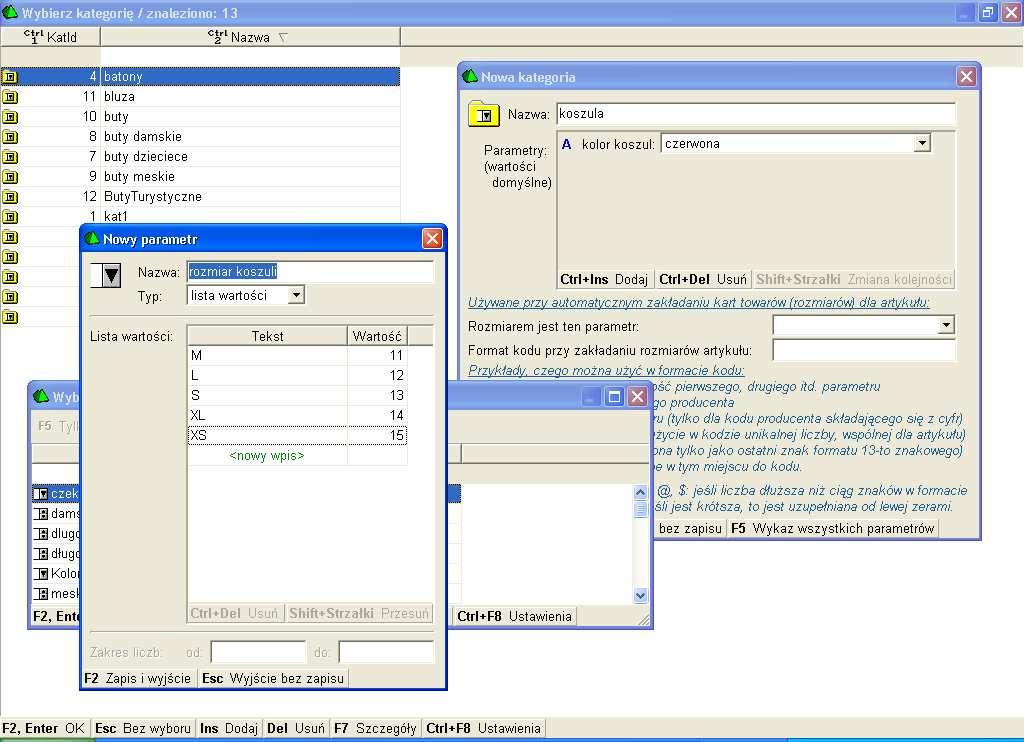Click the scroll up arrow in background list
This screenshot has height=742, width=1024.
click(640, 492)
